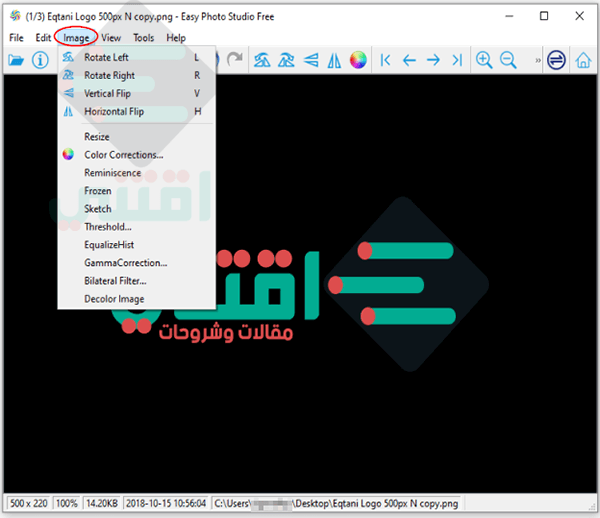The width and height of the screenshot is (600, 518).
Task: Apply the Reminiscence effect from the menu
Action: 136,173
